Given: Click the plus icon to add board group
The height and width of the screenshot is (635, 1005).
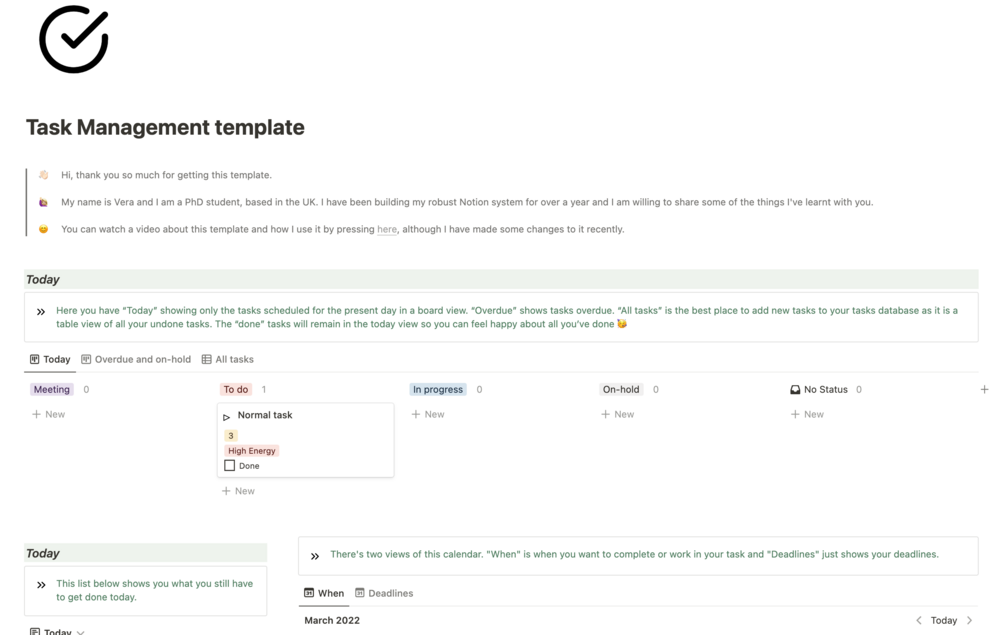Looking at the screenshot, I should [984, 389].
